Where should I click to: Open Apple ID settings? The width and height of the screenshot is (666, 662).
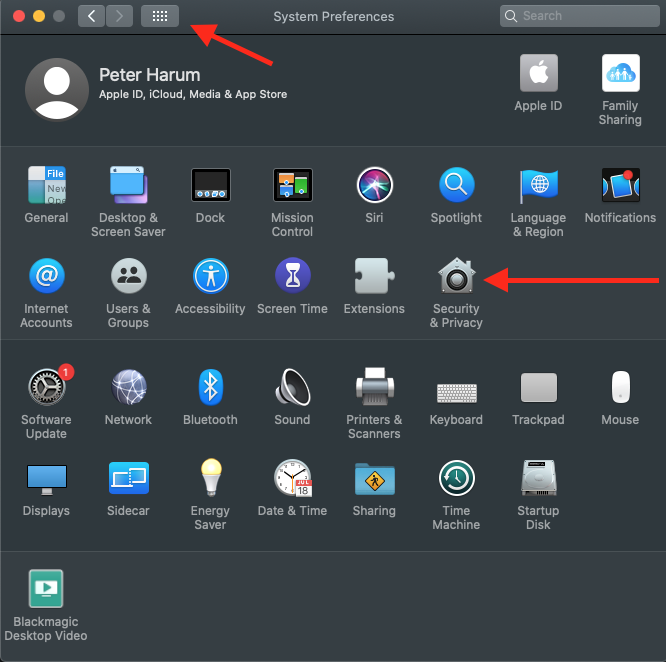click(538, 74)
